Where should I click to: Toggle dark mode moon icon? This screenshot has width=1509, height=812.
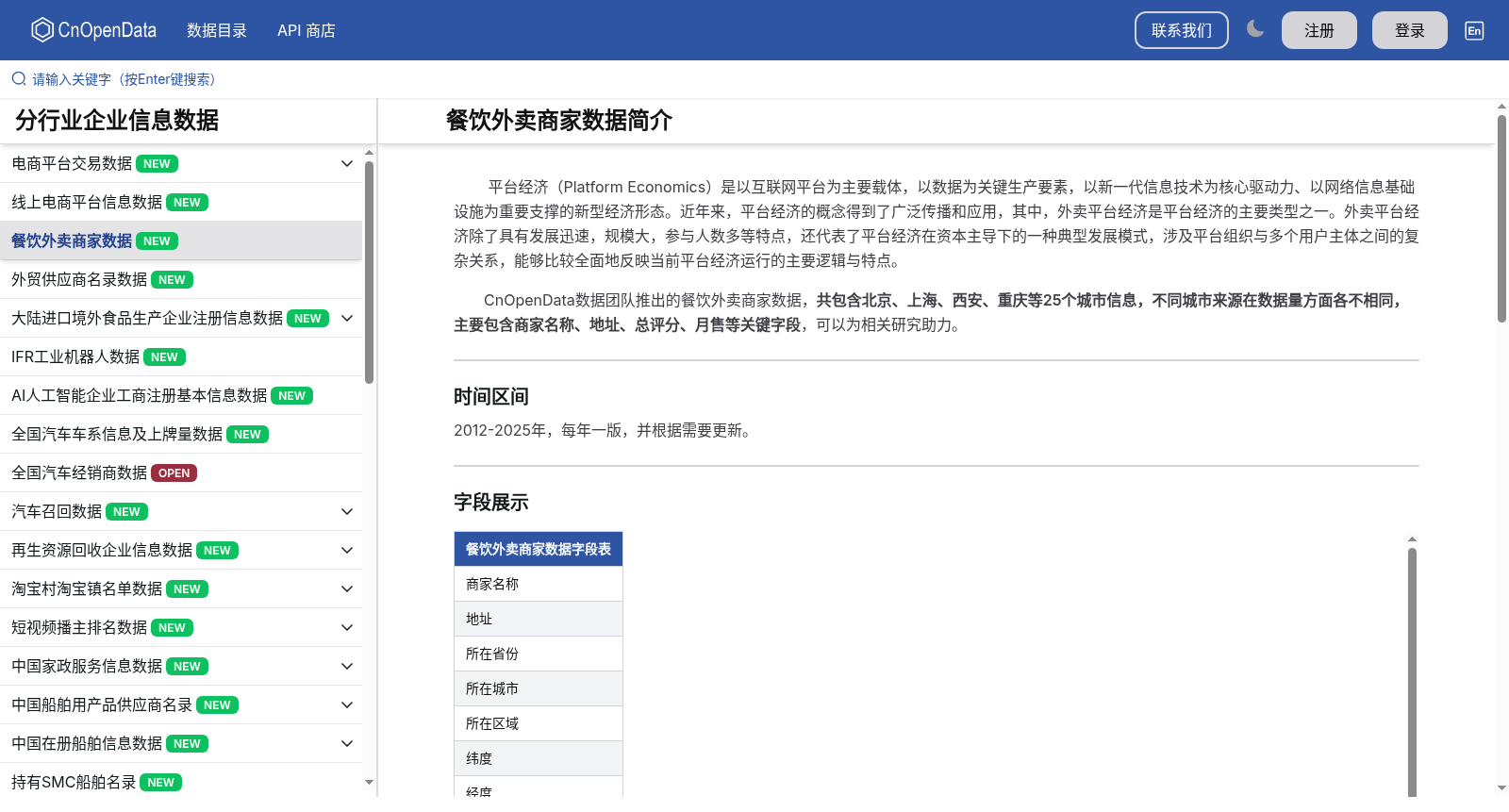pos(1254,29)
